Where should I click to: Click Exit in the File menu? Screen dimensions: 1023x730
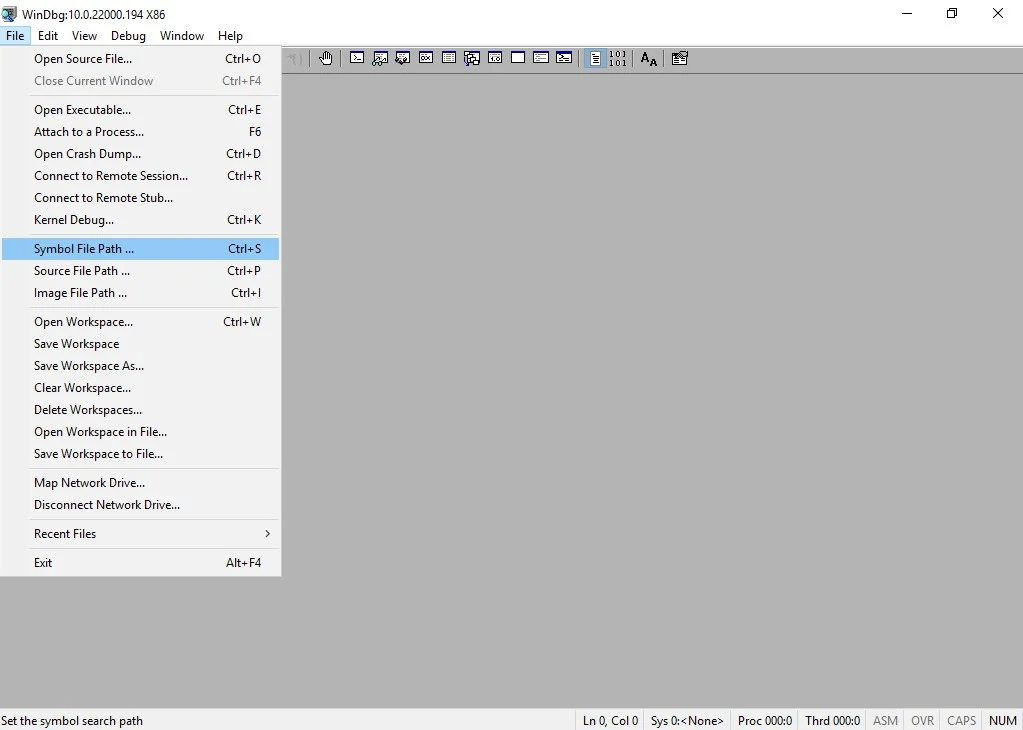click(x=140, y=563)
